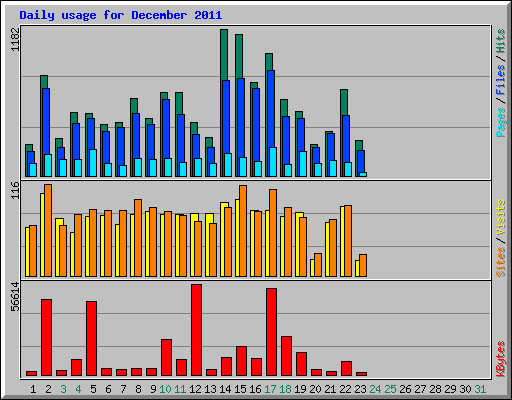Screen dimensions: 512x400
Task: Select green day label "25"
Action: tap(390, 389)
